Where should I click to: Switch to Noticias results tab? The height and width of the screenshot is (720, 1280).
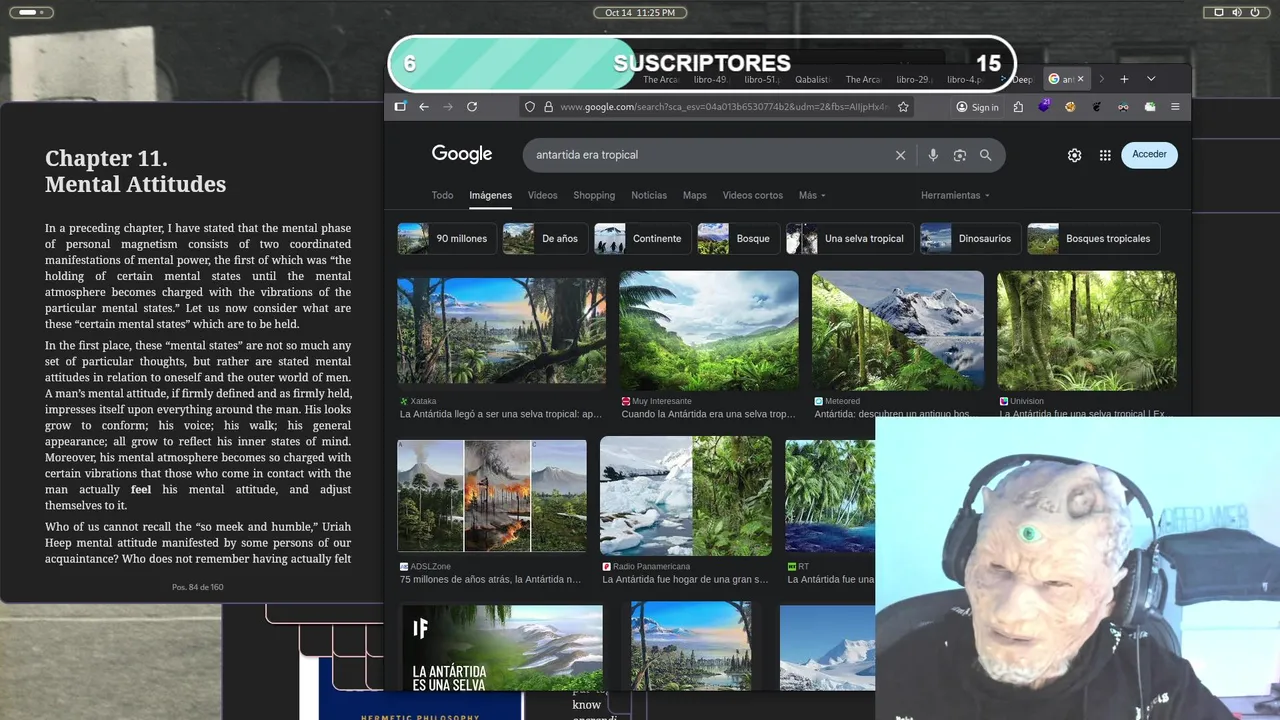tap(649, 195)
